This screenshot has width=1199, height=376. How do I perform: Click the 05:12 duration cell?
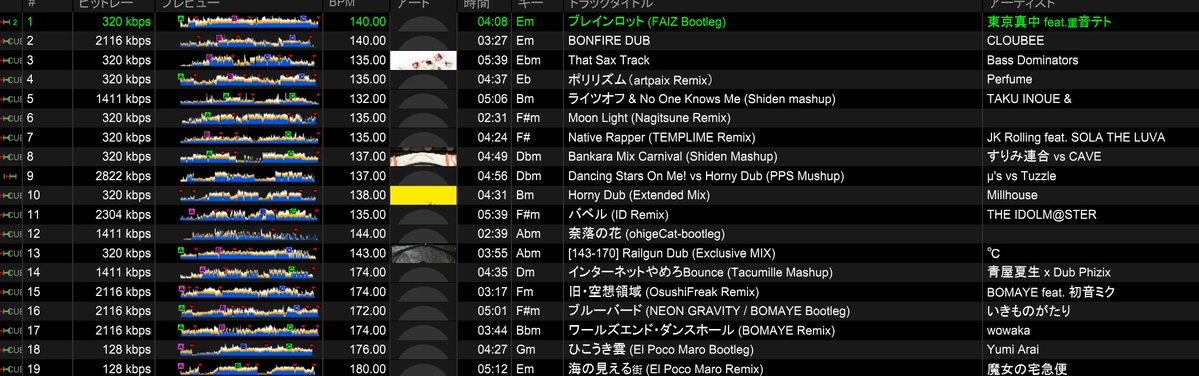click(491, 369)
